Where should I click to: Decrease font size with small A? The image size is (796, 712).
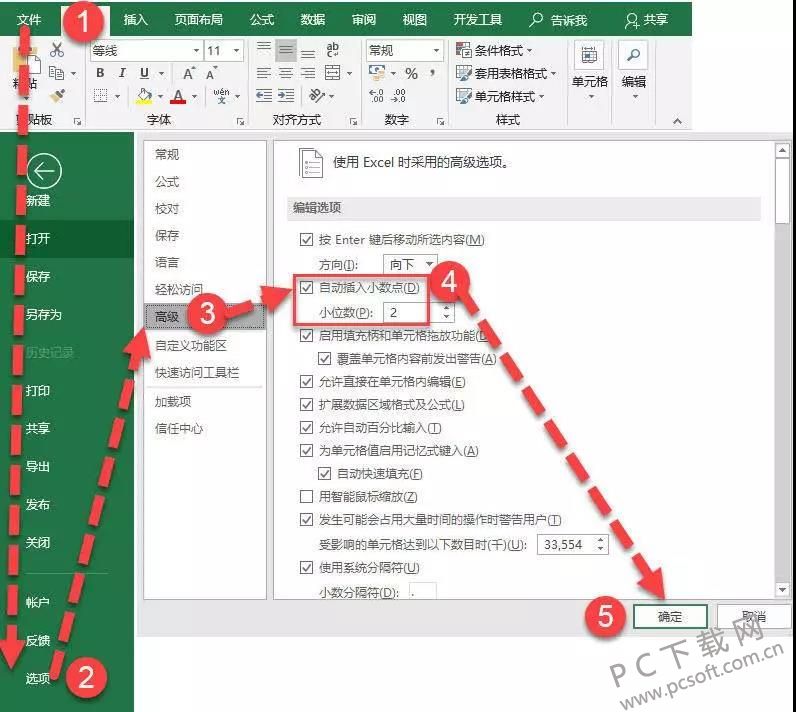tap(211, 73)
